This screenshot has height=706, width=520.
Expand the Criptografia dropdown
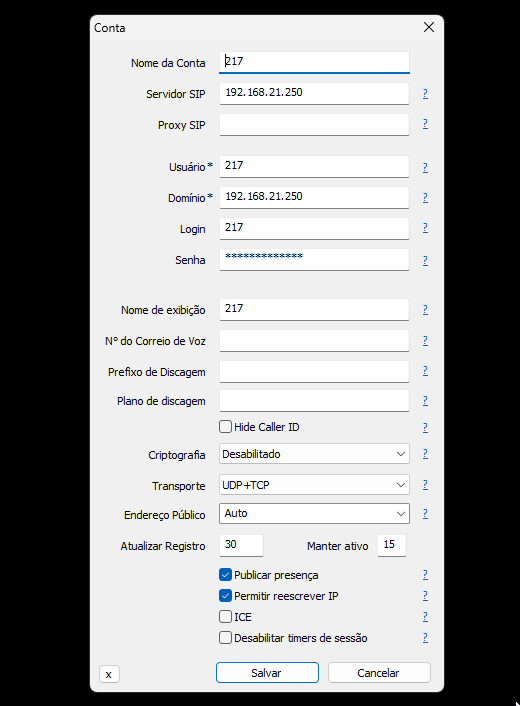(314, 454)
